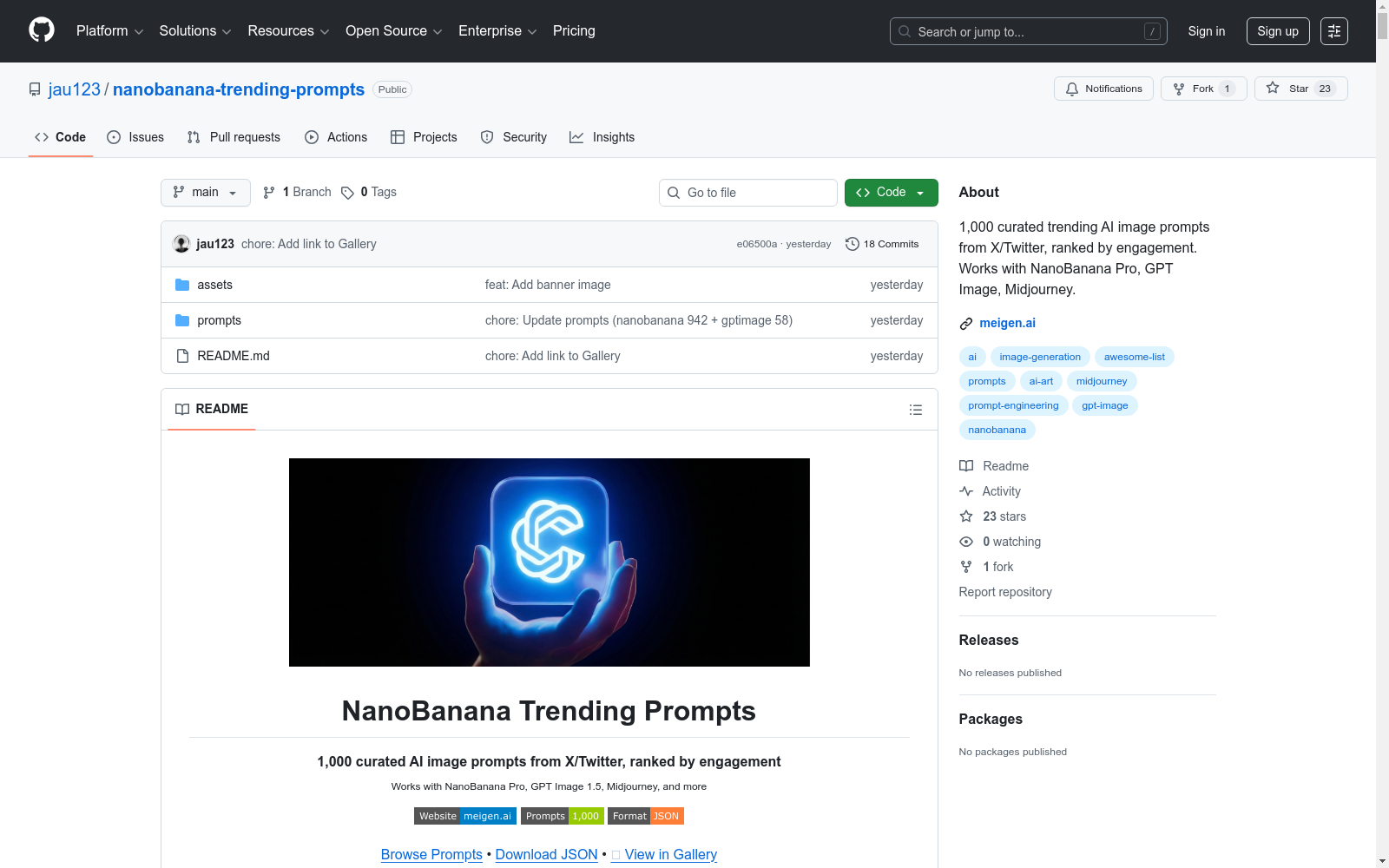Open the main branch selector dropdown

206,193
